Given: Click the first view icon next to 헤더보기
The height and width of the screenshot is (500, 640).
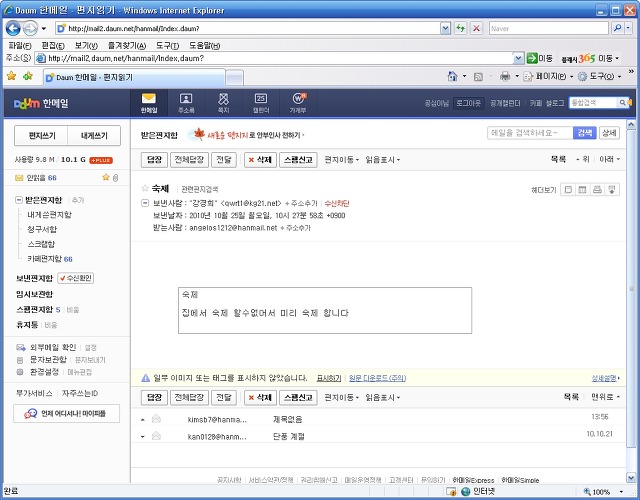Looking at the screenshot, I should pyautogui.click(x=568, y=189).
